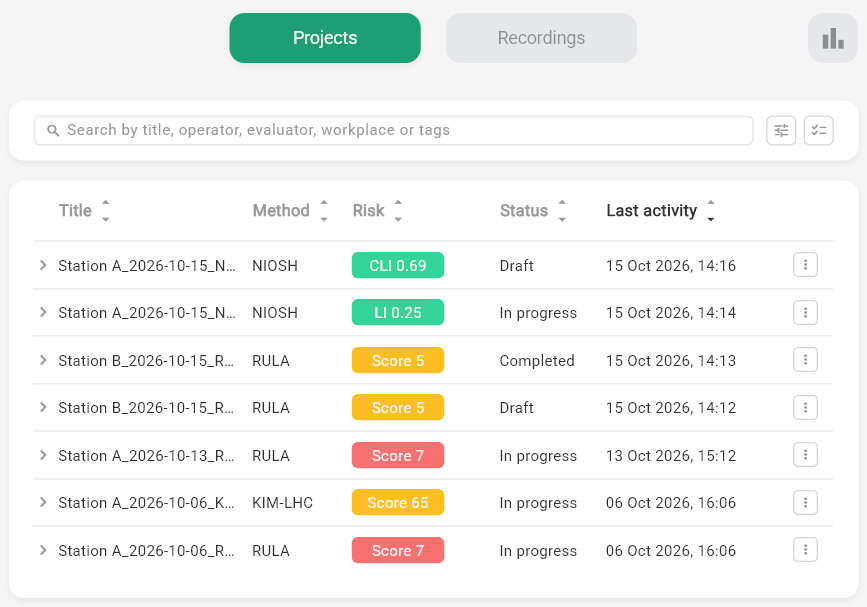Expand the Station B RULA Completed row
This screenshot has height=607, width=867.
click(43, 360)
